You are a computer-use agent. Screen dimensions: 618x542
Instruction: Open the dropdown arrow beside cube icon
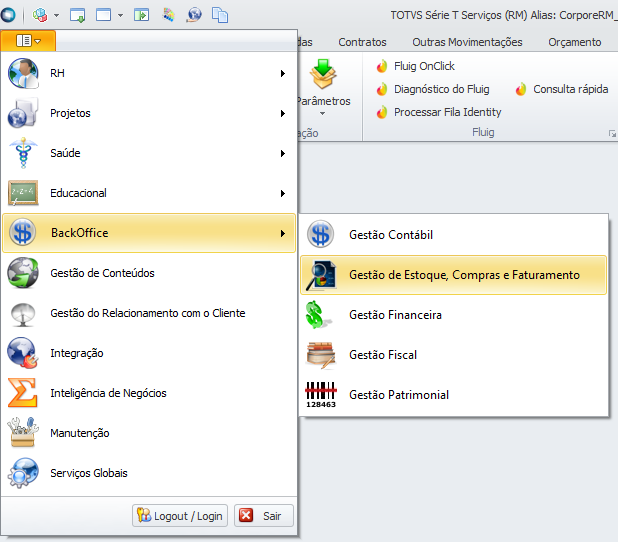tap(56, 16)
